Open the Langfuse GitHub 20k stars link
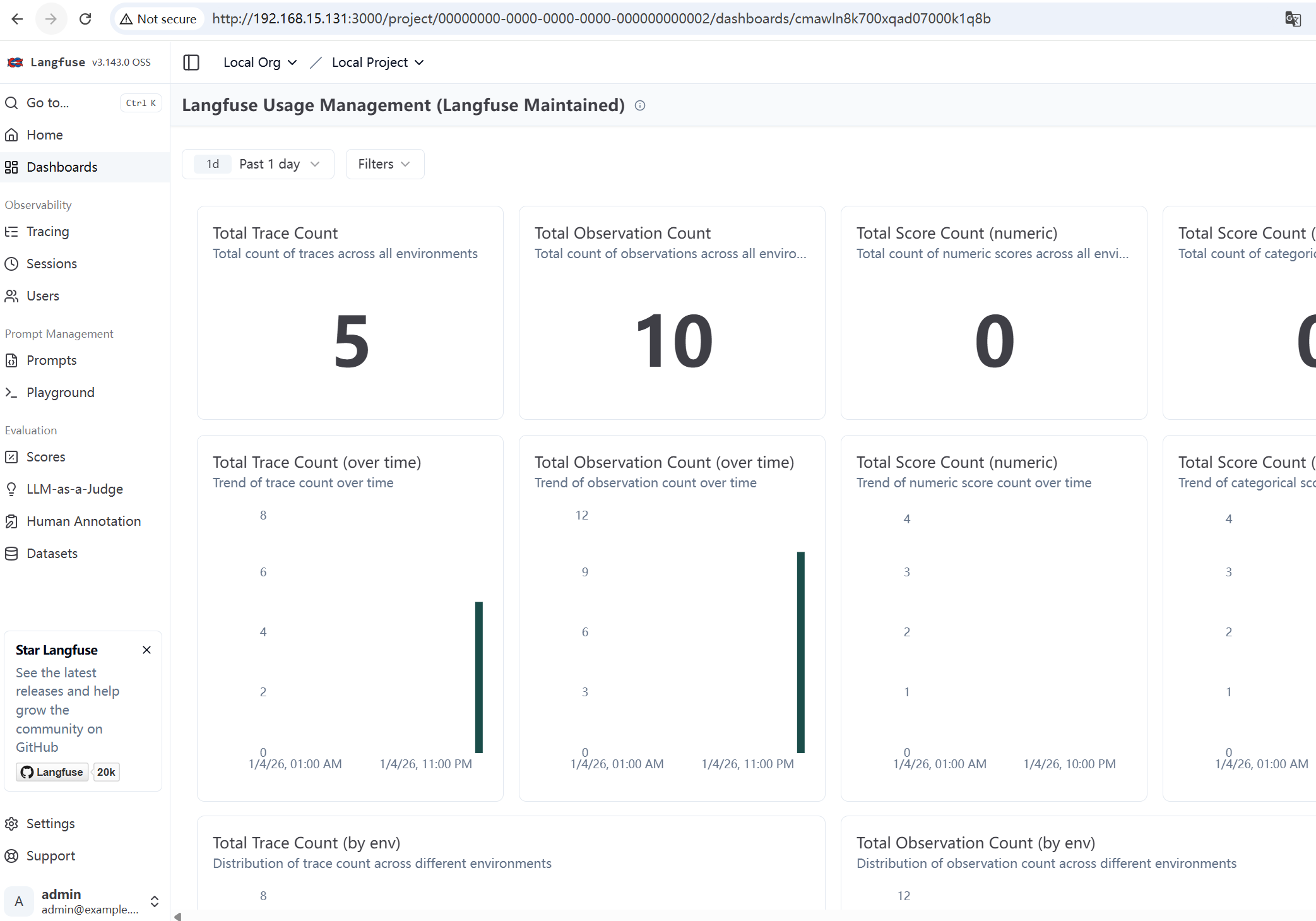The height and width of the screenshot is (921, 1316). (x=68, y=771)
